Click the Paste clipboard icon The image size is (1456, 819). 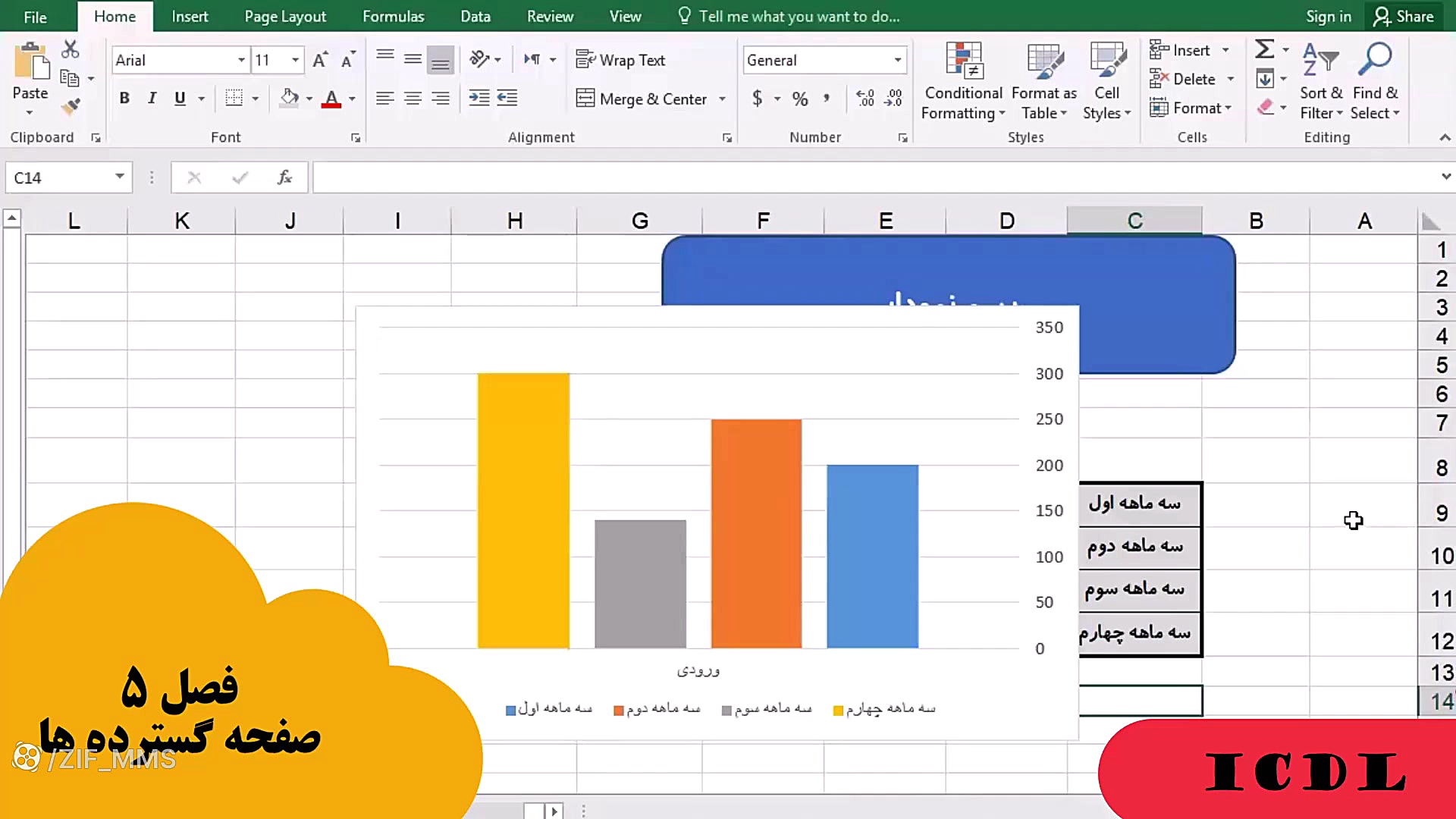(31, 62)
